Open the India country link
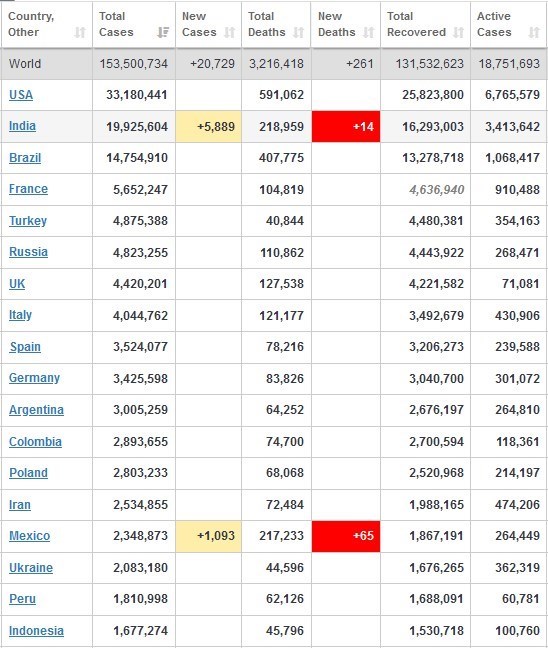The width and height of the screenshot is (548, 648). click(x=22, y=126)
